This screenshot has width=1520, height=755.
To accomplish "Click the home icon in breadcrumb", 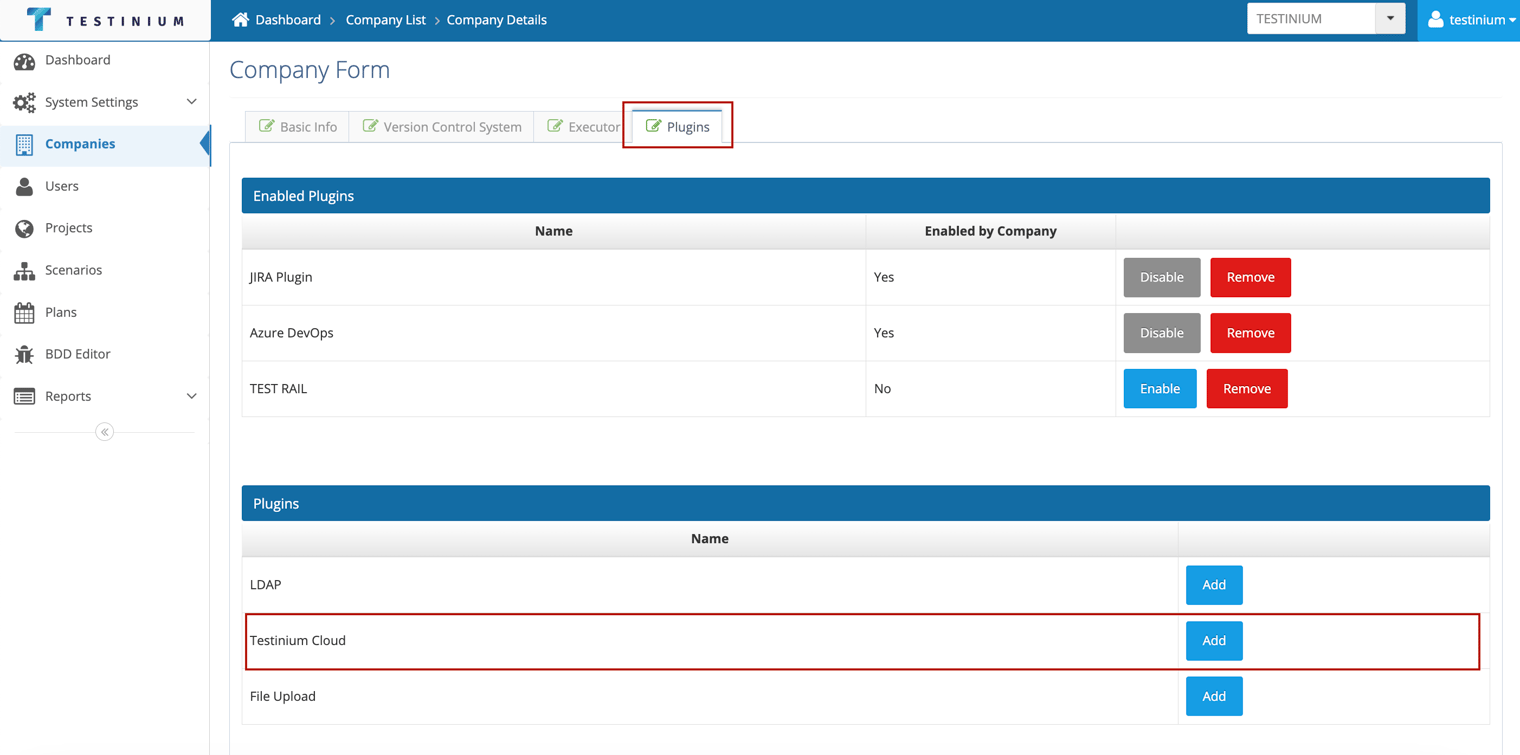I will click(x=240, y=19).
